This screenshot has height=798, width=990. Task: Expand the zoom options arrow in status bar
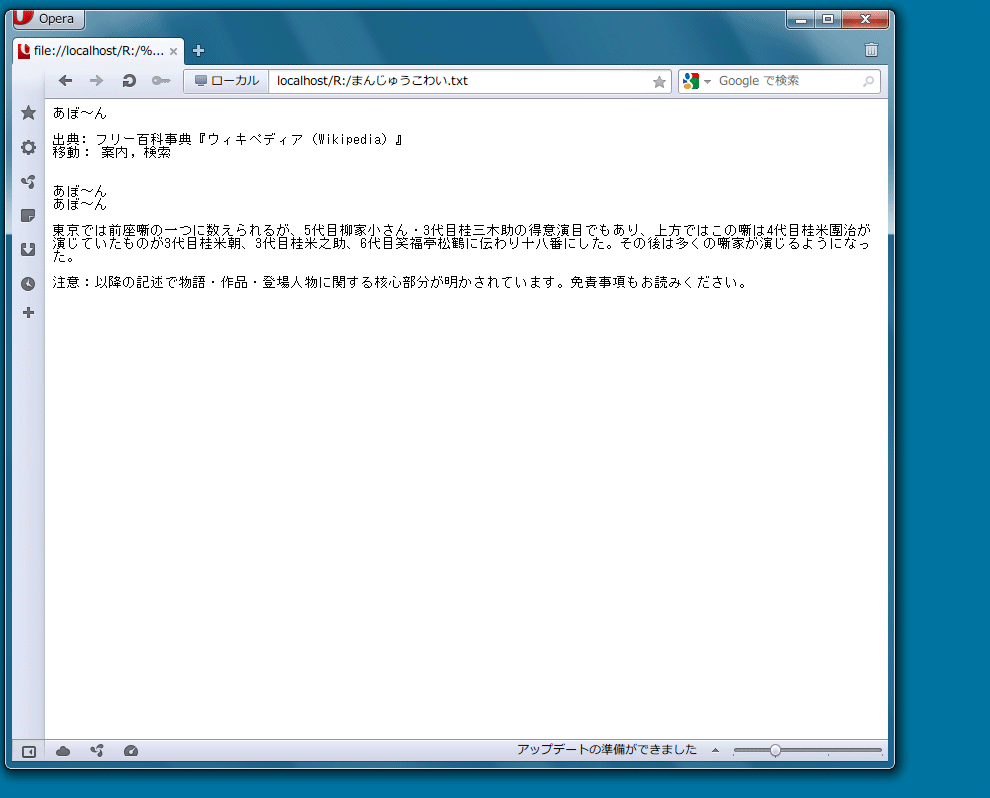tap(715, 750)
